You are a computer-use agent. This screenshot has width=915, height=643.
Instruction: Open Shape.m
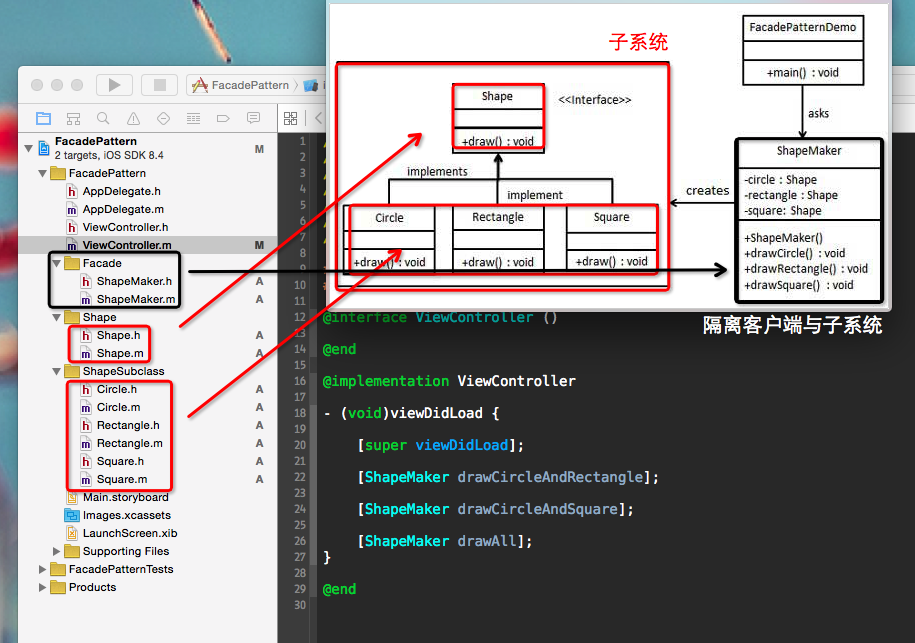pyautogui.click(x=120, y=354)
